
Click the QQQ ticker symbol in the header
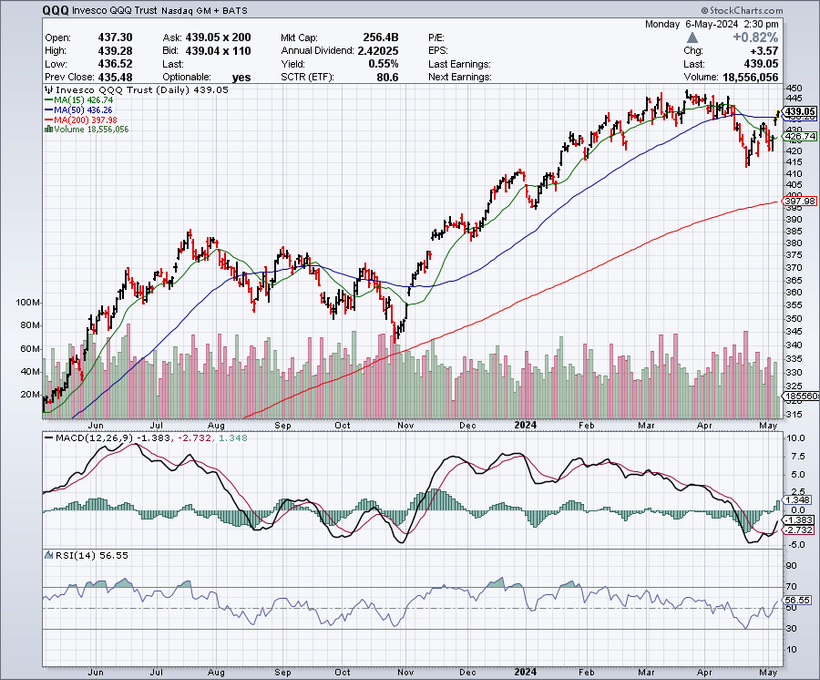[55, 10]
